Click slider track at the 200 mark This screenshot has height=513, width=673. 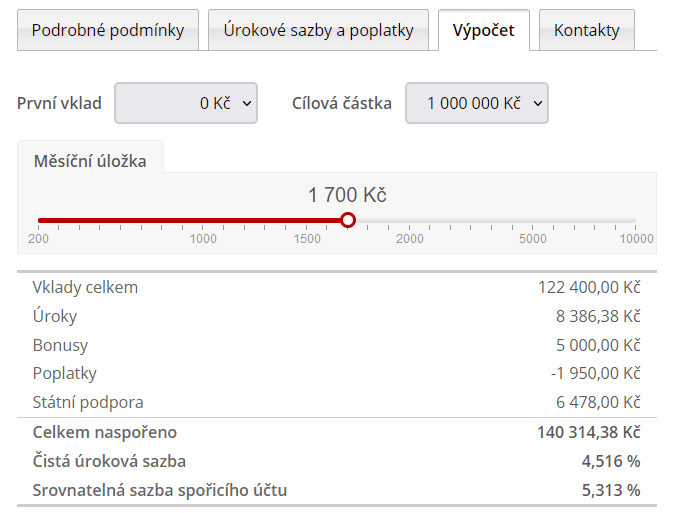(x=38, y=221)
